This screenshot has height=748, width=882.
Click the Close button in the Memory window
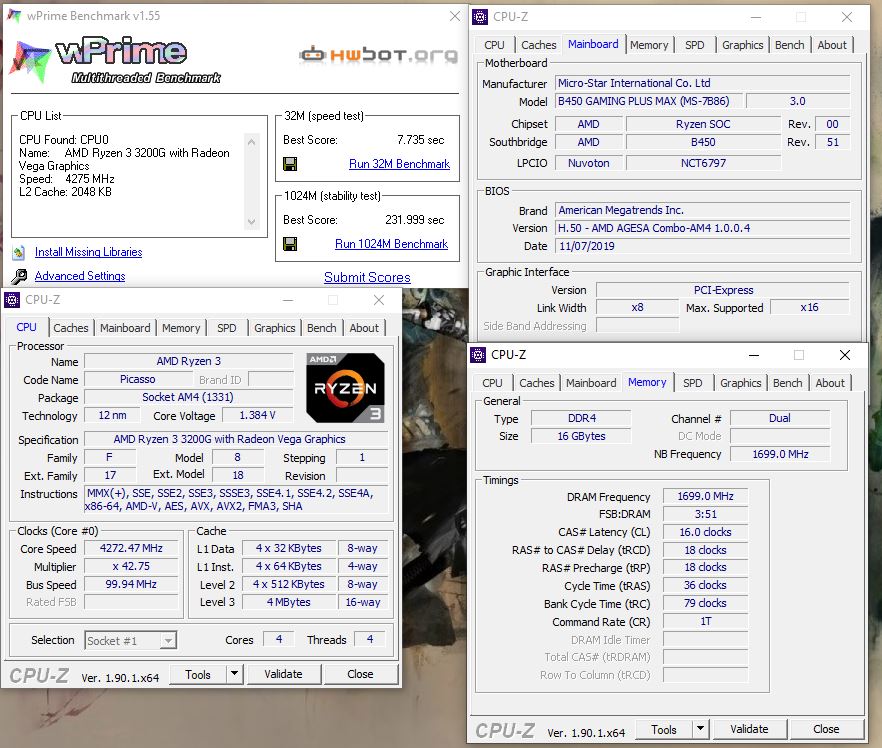point(826,729)
